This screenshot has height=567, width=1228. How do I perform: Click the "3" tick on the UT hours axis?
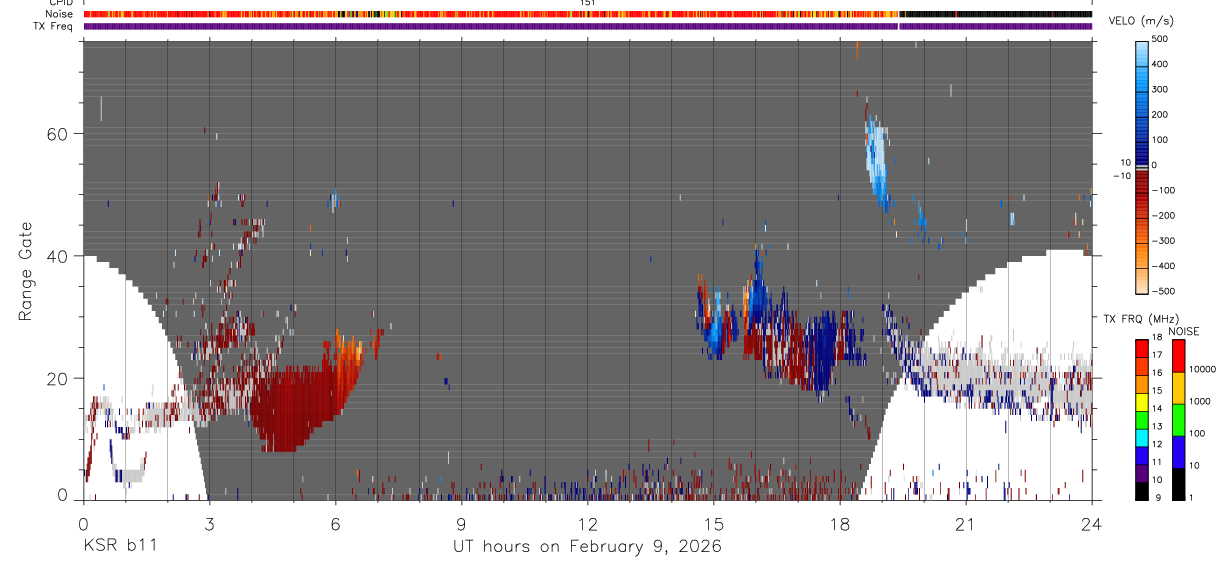coord(209,524)
